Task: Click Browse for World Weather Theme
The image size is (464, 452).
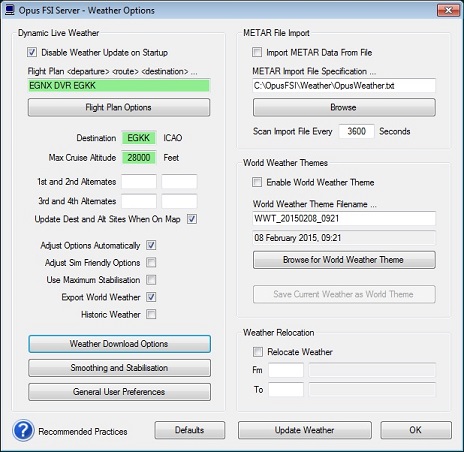Action: point(344,260)
